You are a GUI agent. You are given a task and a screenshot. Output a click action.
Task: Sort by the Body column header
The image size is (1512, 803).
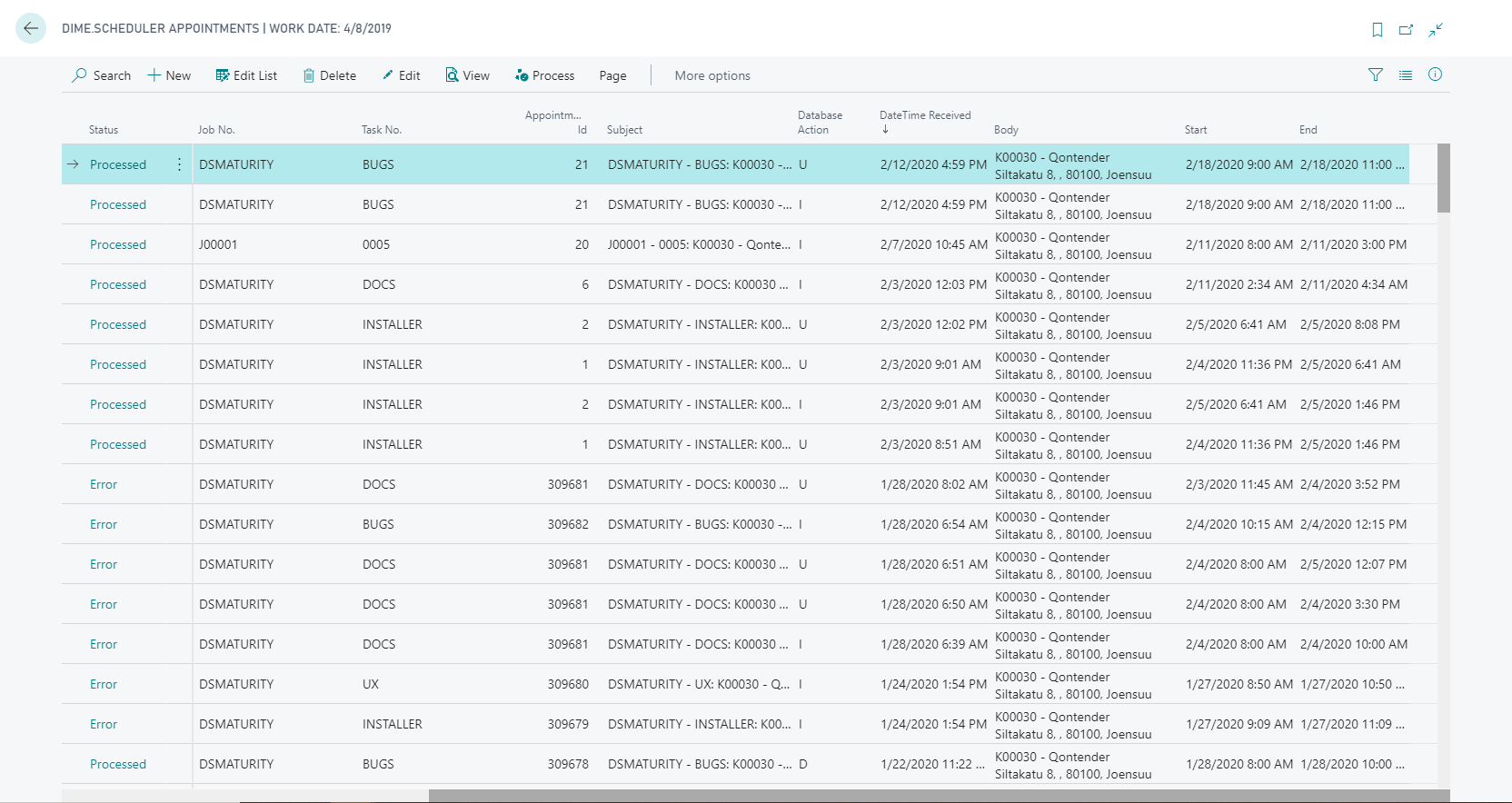click(1006, 130)
